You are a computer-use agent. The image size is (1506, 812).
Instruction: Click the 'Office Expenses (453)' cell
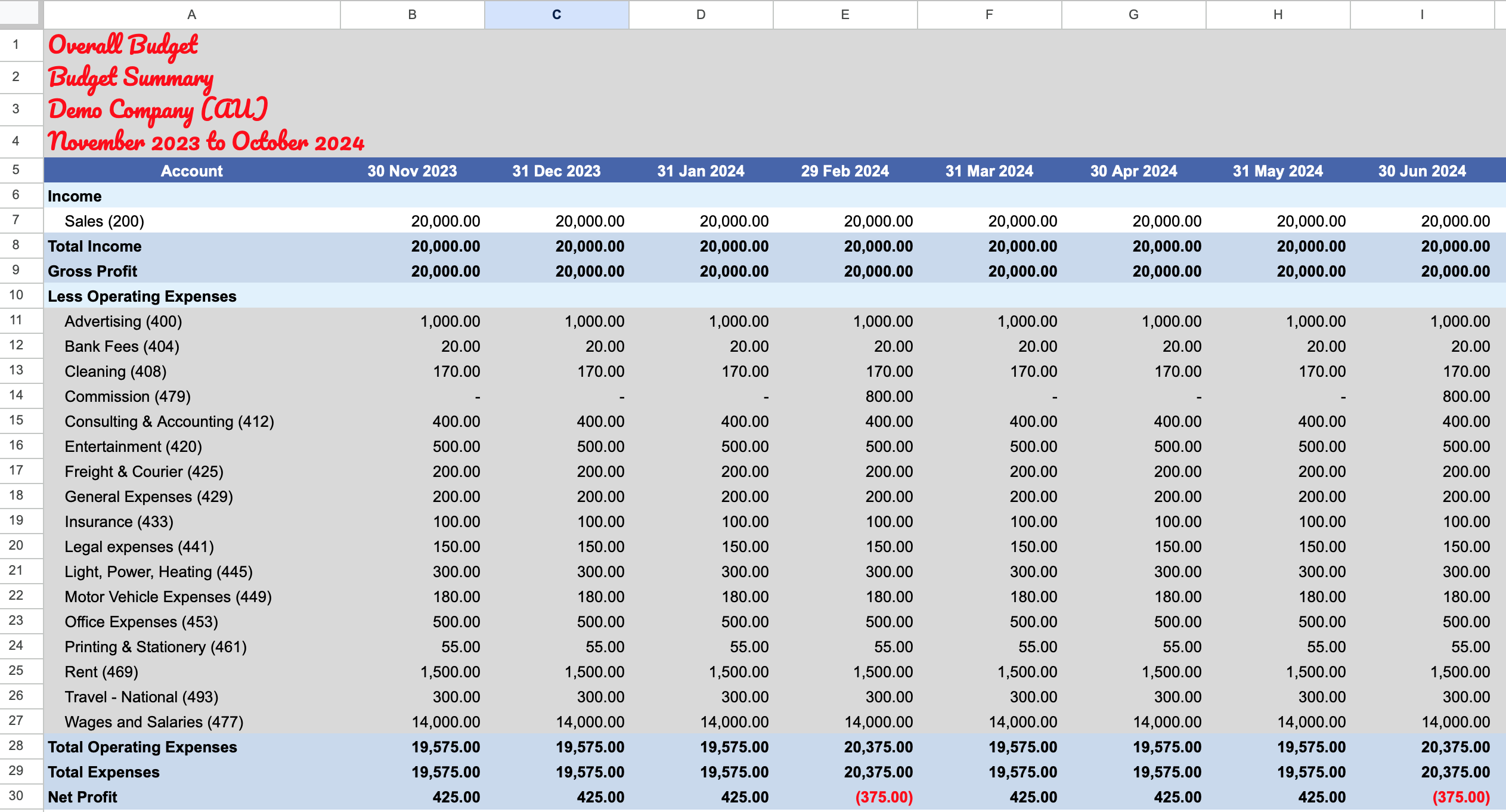191,622
